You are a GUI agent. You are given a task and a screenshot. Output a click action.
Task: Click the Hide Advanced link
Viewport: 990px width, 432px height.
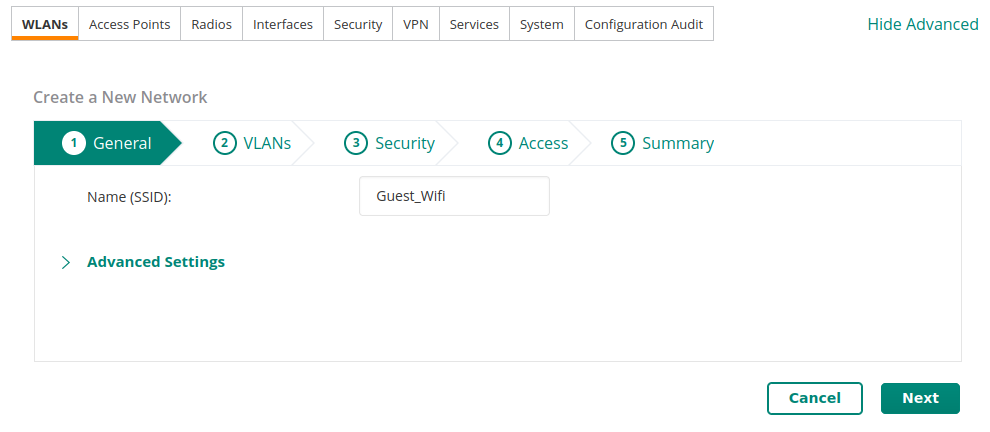[922, 25]
